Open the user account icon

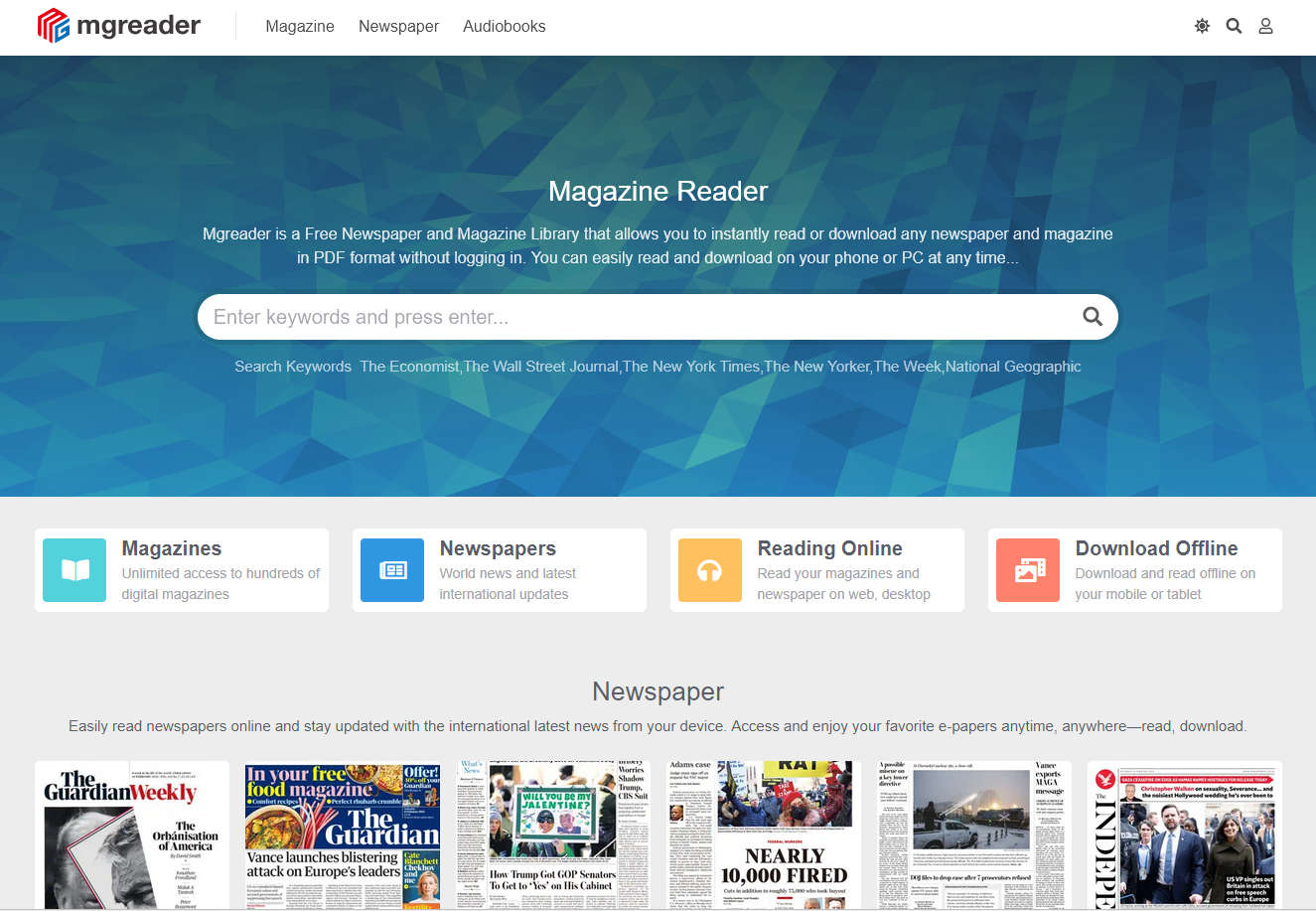click(1265, 26)
